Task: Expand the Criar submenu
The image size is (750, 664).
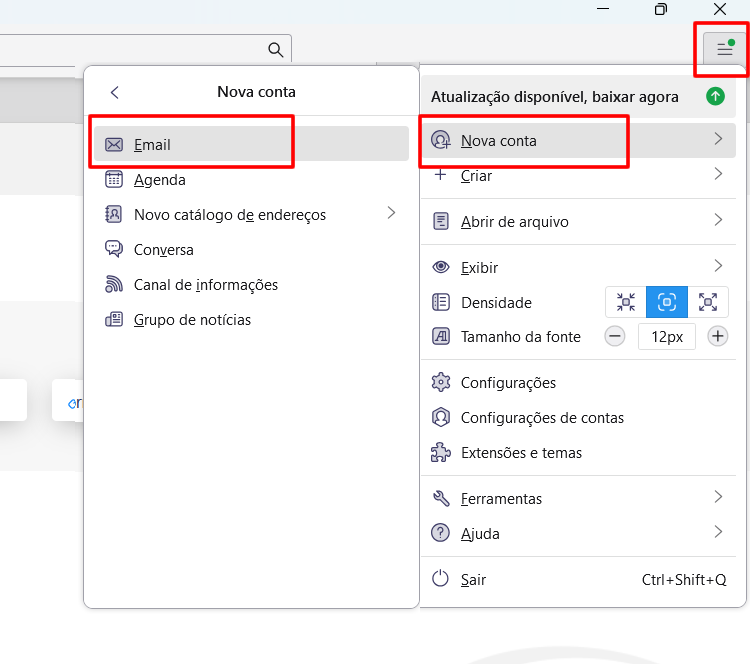Action: click(x=578, y=175)
